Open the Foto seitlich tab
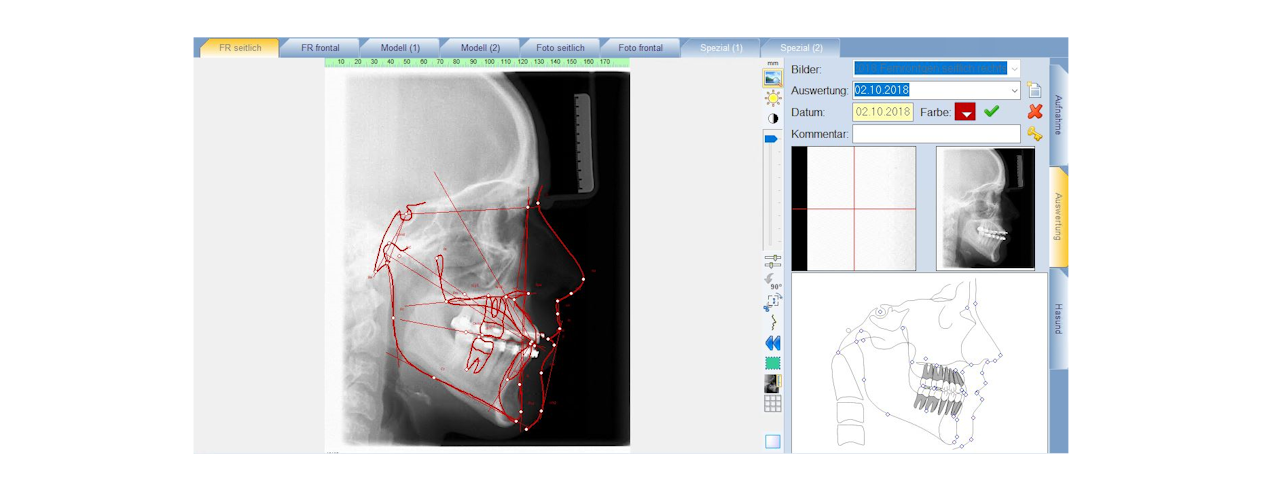Viewport: 1264px width, 500px height. [559, 47]
